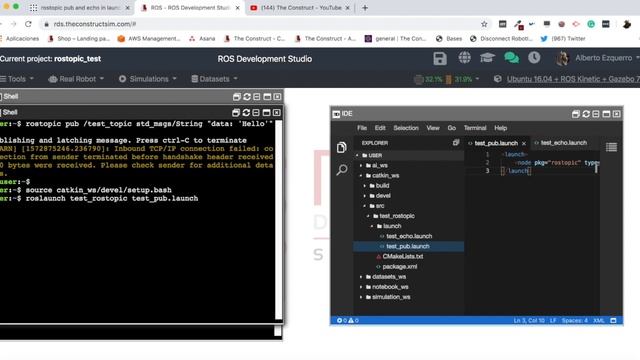Detach the front Shell window with the popup icon
Image resolution: width=640 pixels, height=360 pixels.
(236, 112)
